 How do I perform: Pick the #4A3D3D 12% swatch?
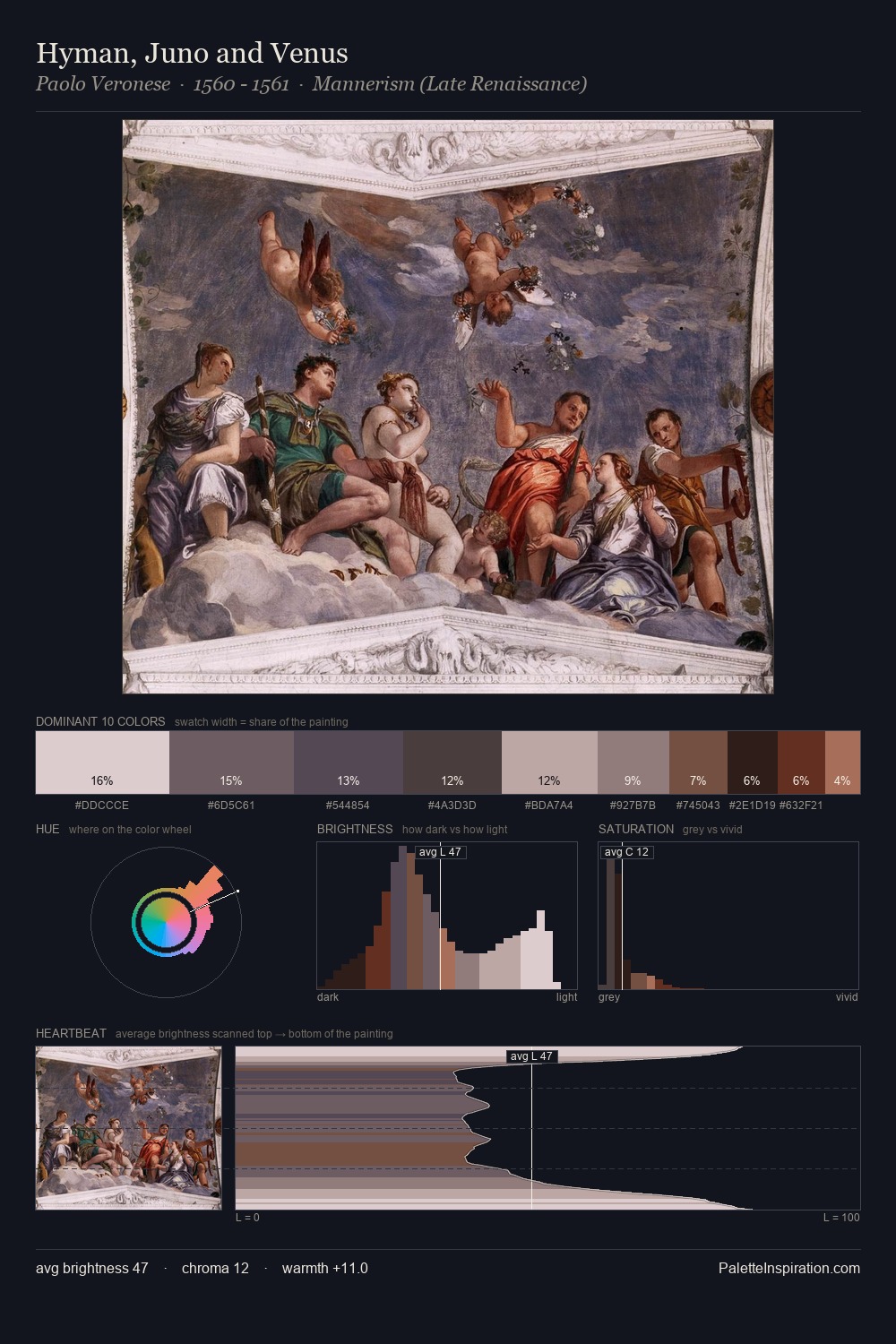(452, 762)
